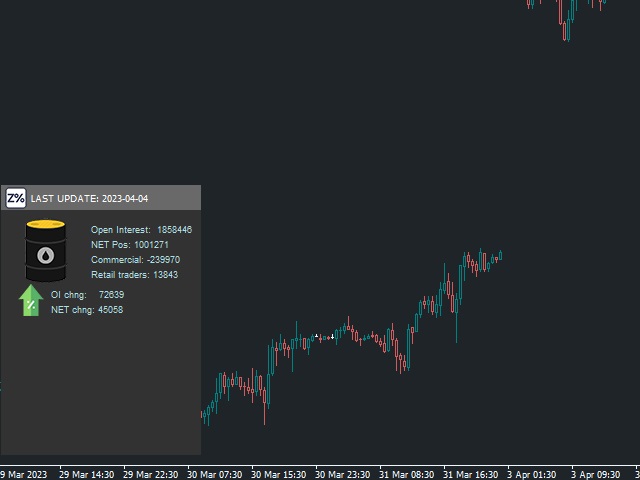The height and width of the screenshot is (480, 640).
Task: Click the Z% logo icon
Action: [16, 198]
